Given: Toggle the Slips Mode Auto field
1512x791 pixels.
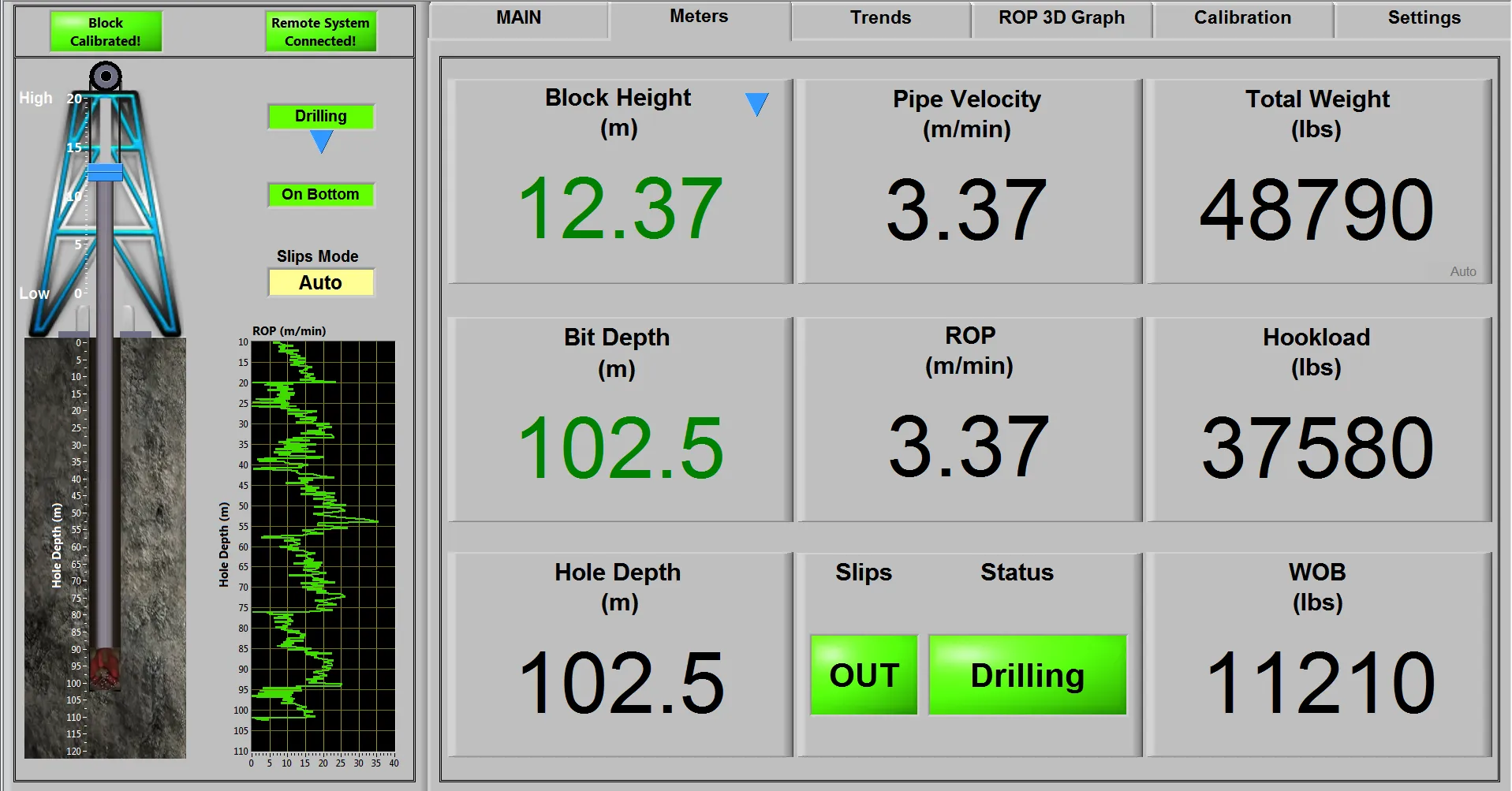Looking at the screenshot, I should click(320, 282).
